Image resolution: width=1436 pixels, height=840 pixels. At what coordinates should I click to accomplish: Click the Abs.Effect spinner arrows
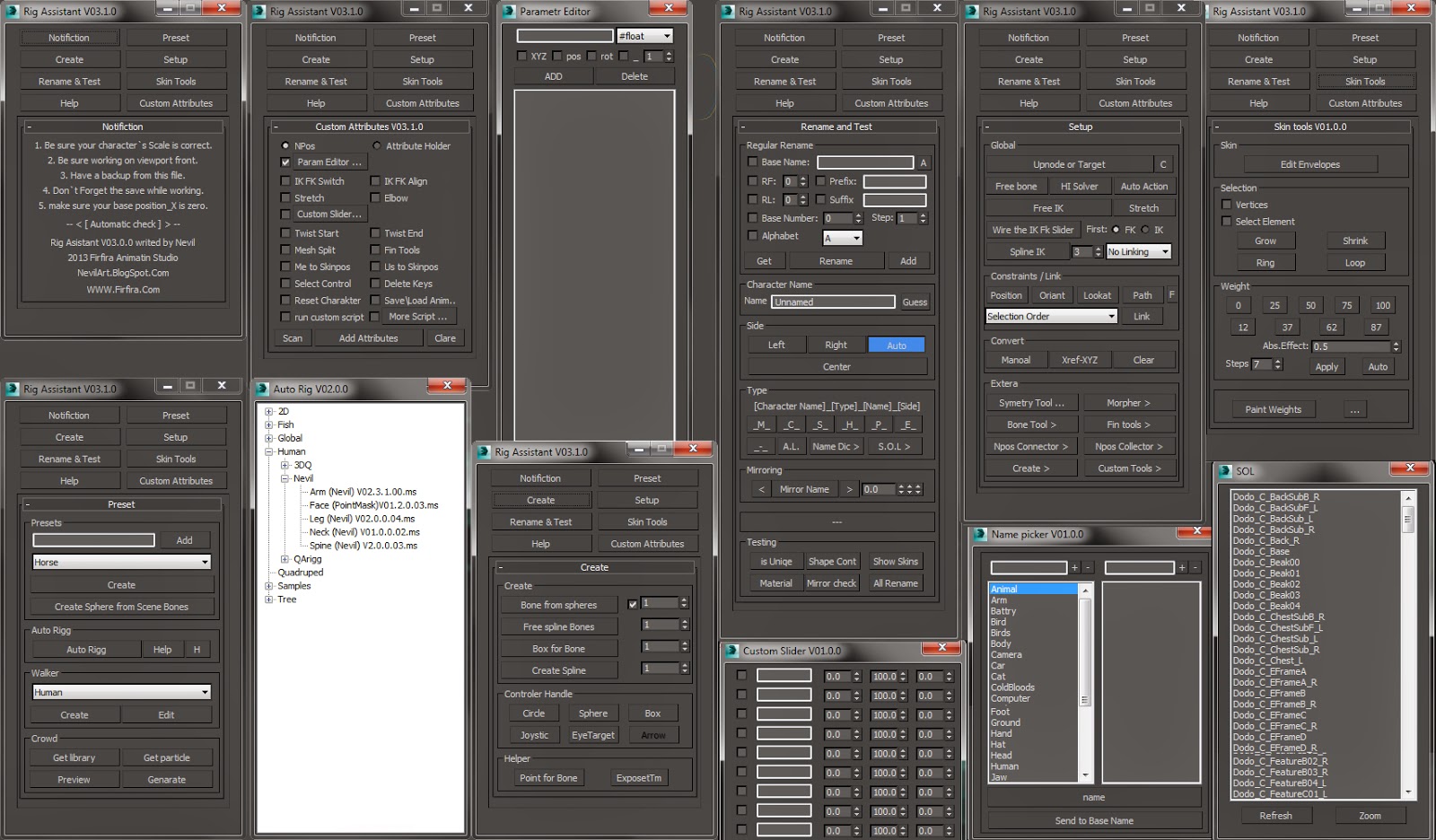pos(1396,346)
